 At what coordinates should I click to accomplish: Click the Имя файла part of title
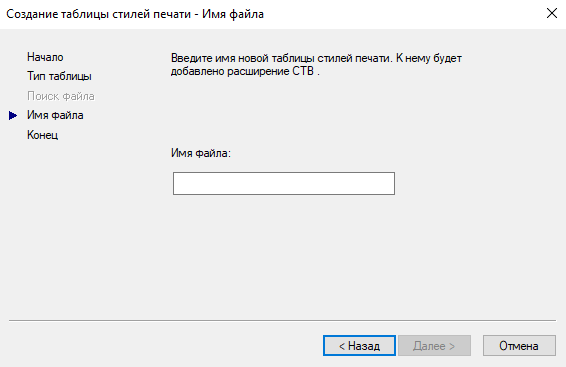pyautogui.click(x=233, y=14)
